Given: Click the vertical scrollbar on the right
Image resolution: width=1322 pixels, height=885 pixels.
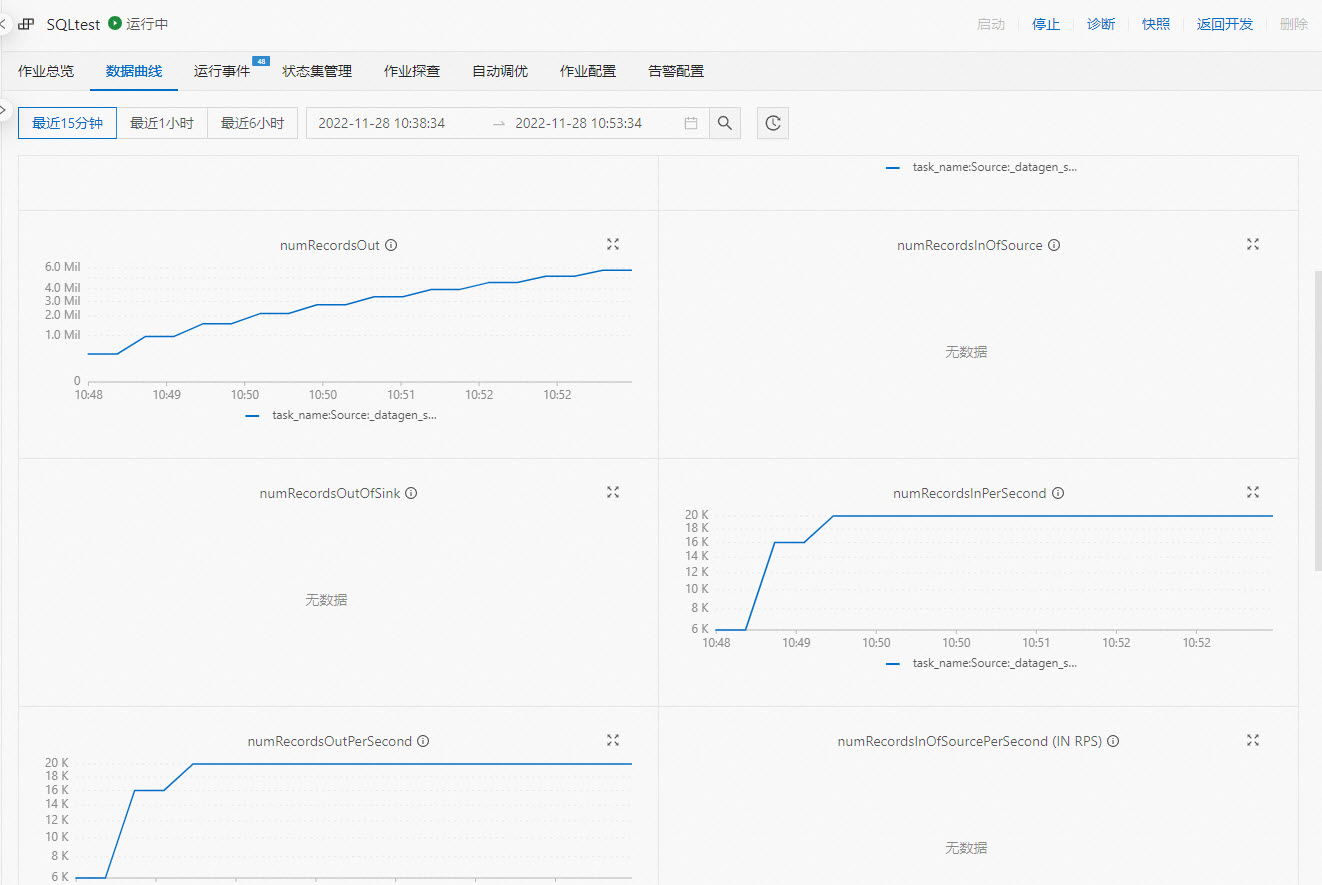Looking at the screenshot, I should [1317, 420].
